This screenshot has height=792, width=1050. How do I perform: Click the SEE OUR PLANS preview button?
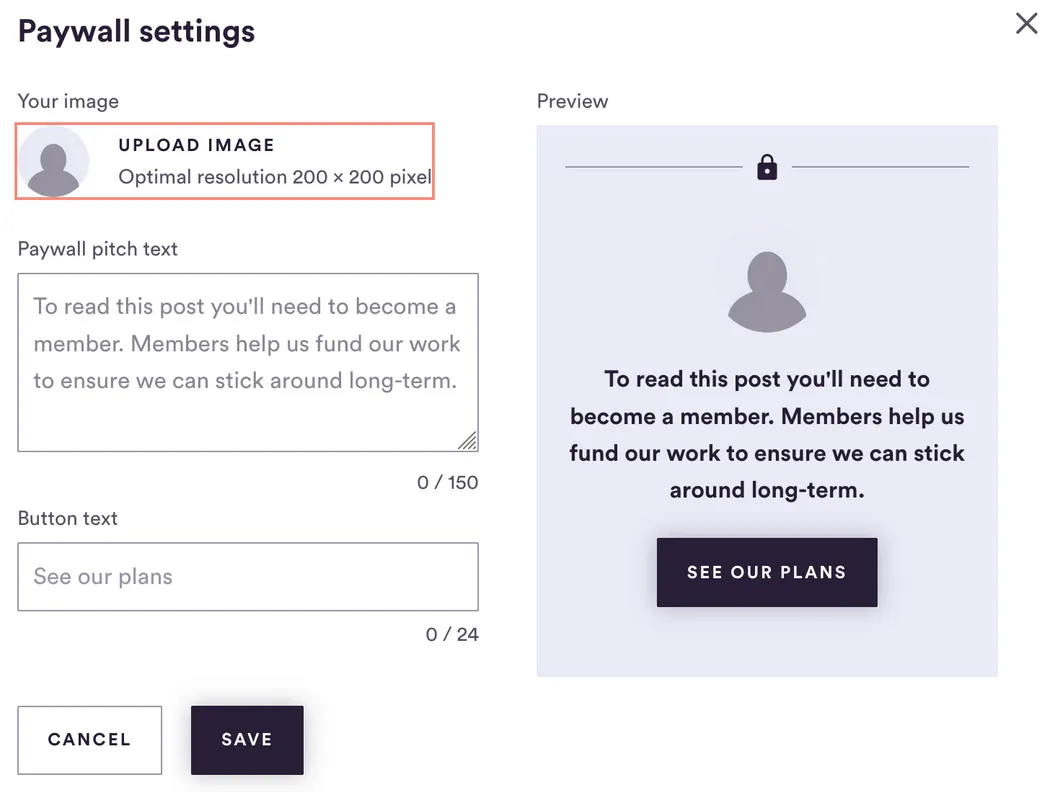[767, 572]
